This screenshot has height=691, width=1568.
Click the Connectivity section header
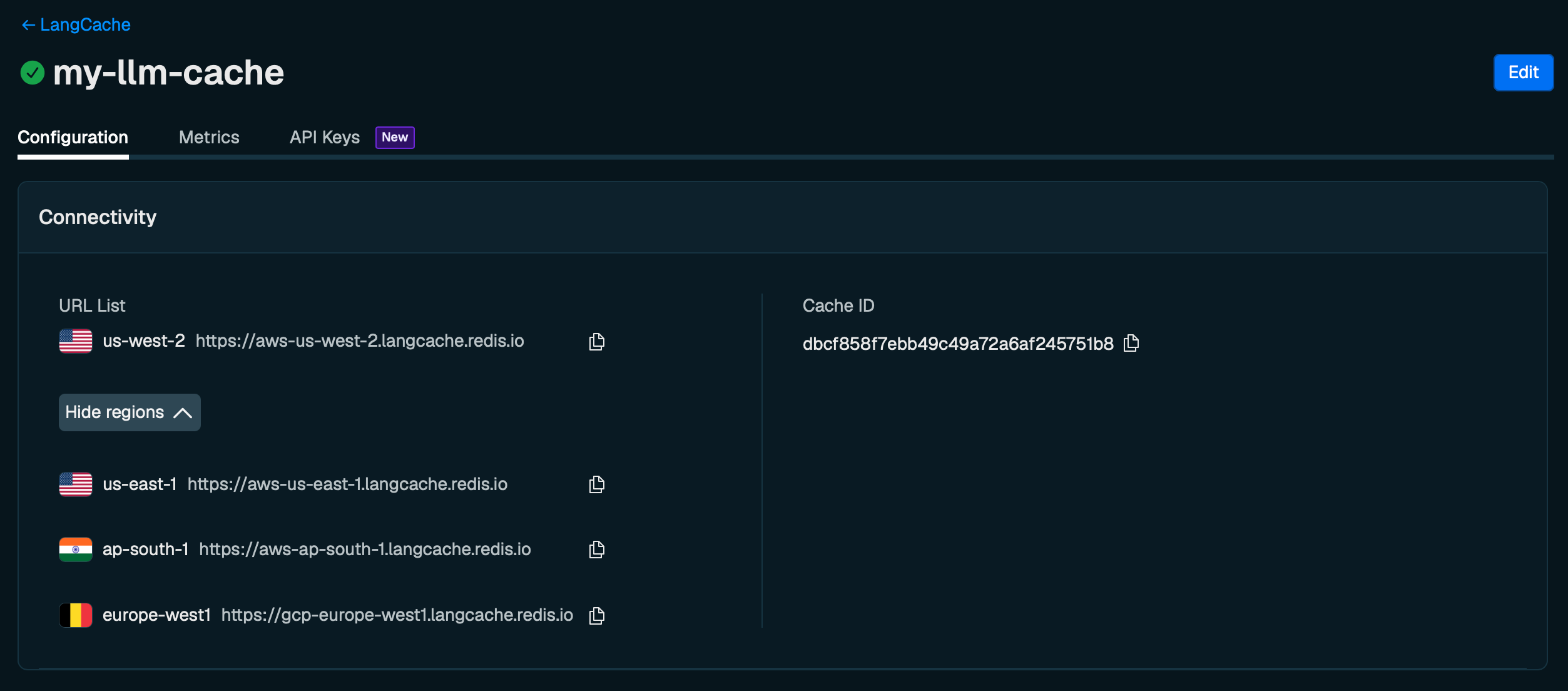pos(98,217)
